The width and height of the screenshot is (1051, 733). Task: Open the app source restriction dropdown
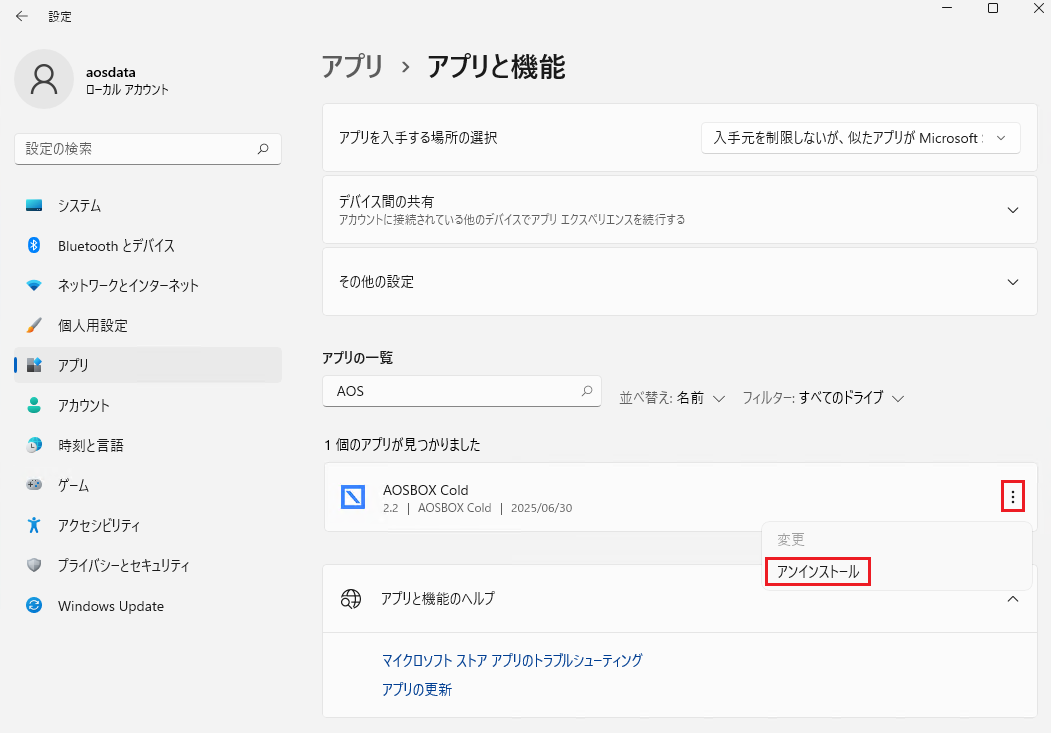860,138
